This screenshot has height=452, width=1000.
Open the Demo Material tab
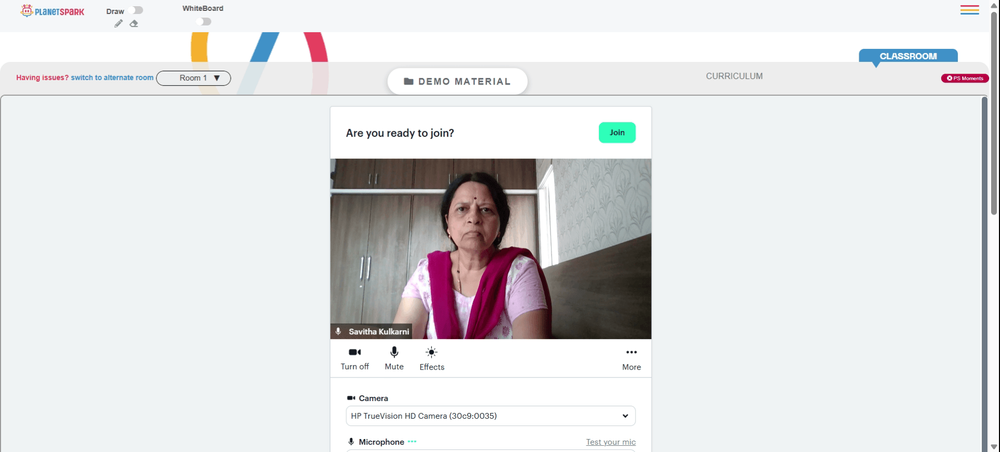457,82
